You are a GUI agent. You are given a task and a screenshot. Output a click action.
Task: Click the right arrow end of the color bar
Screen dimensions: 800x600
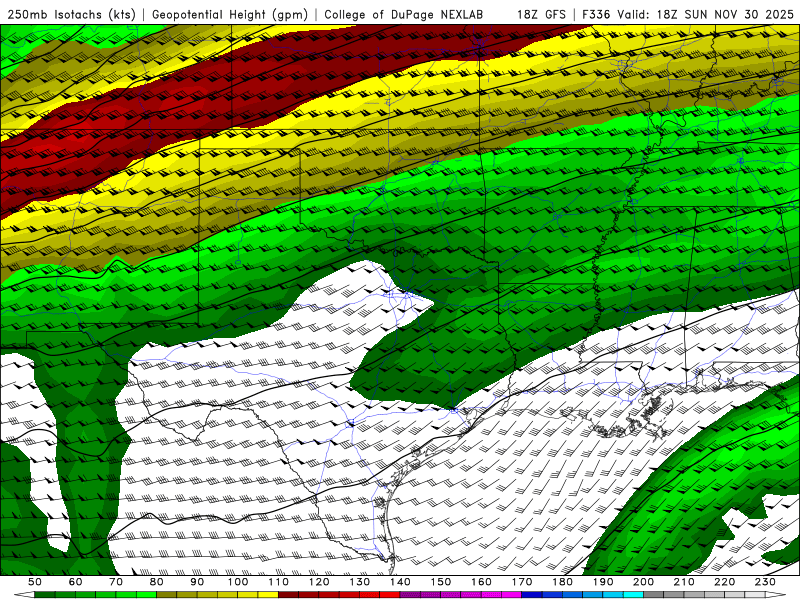point(776,594)
